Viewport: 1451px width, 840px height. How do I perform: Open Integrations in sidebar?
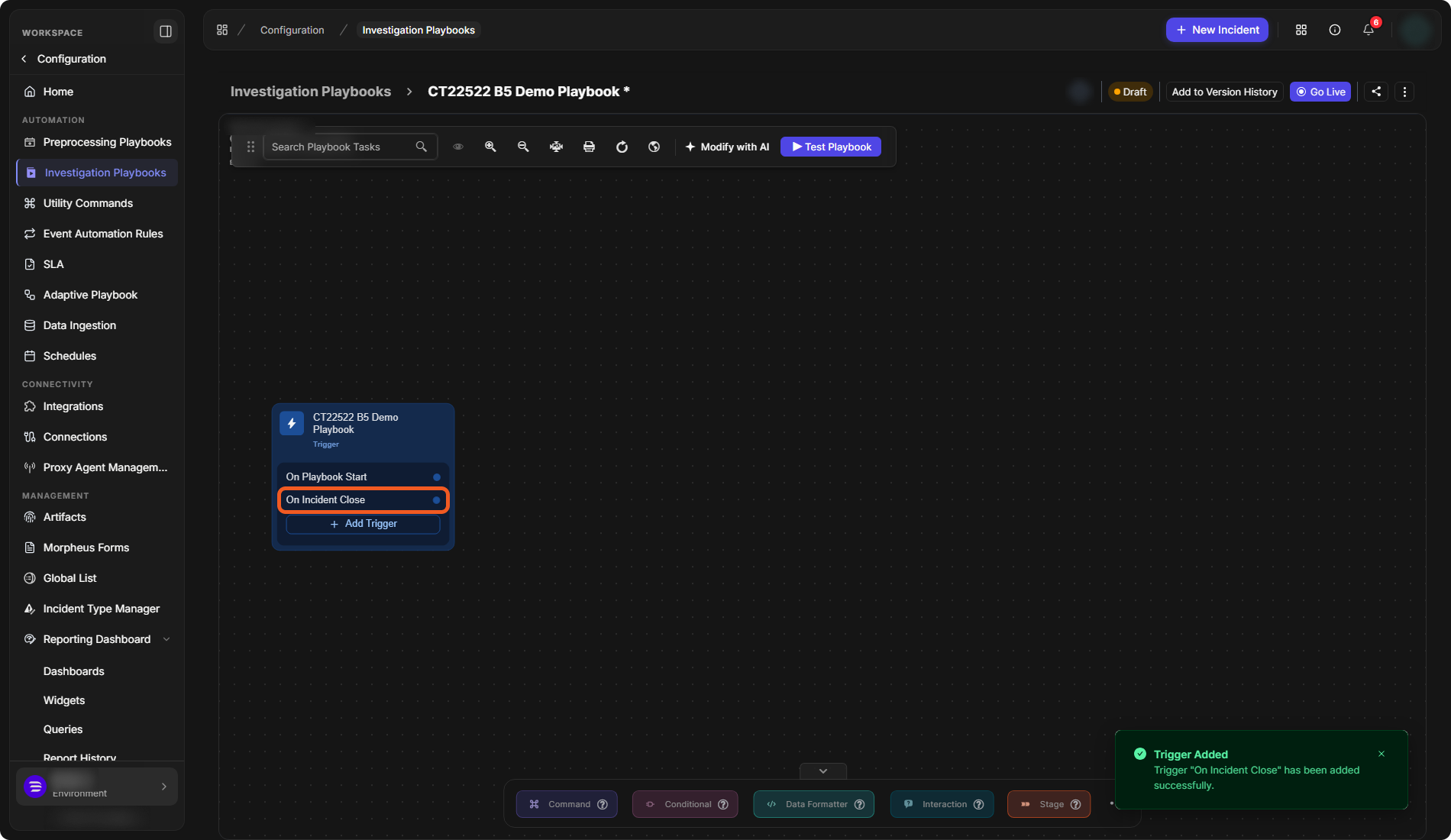97,406
